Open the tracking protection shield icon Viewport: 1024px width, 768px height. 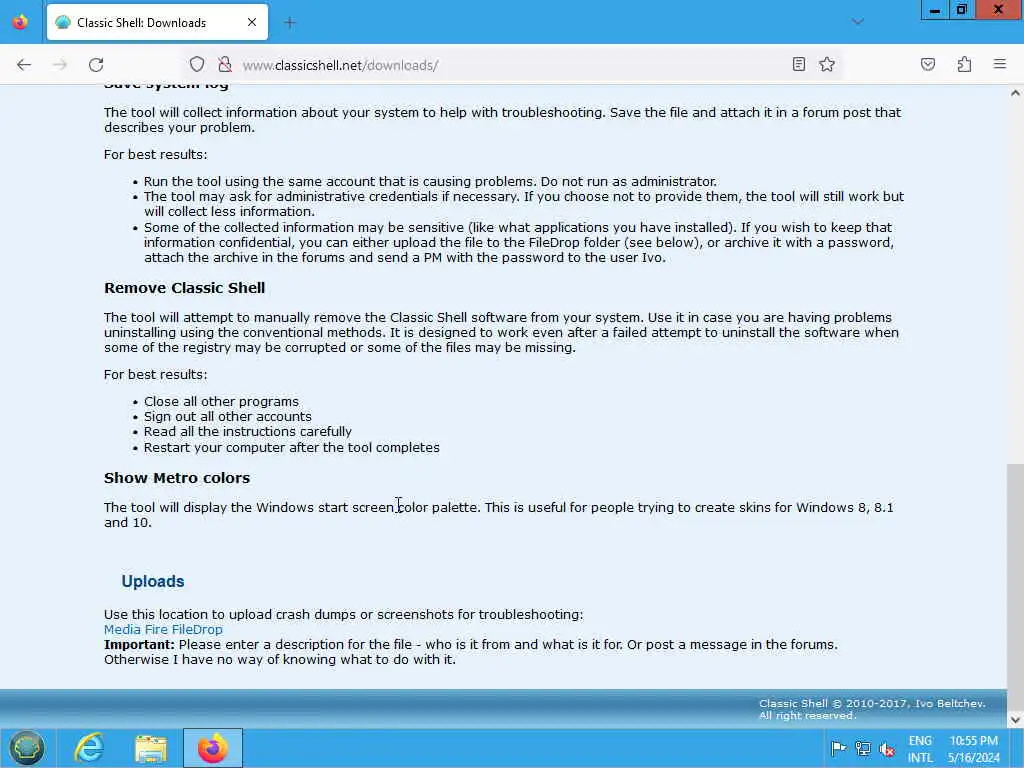(197, 65)
